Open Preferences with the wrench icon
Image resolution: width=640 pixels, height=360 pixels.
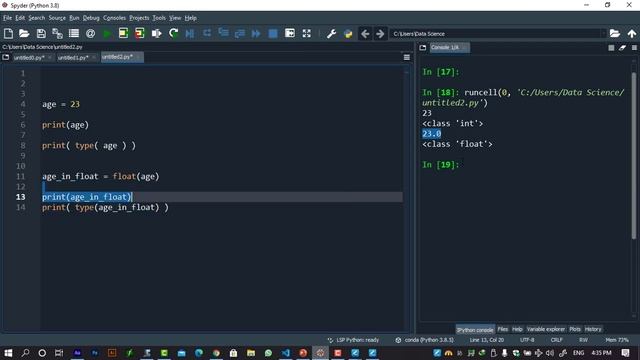pyautogui.click(x=331, y=33)
